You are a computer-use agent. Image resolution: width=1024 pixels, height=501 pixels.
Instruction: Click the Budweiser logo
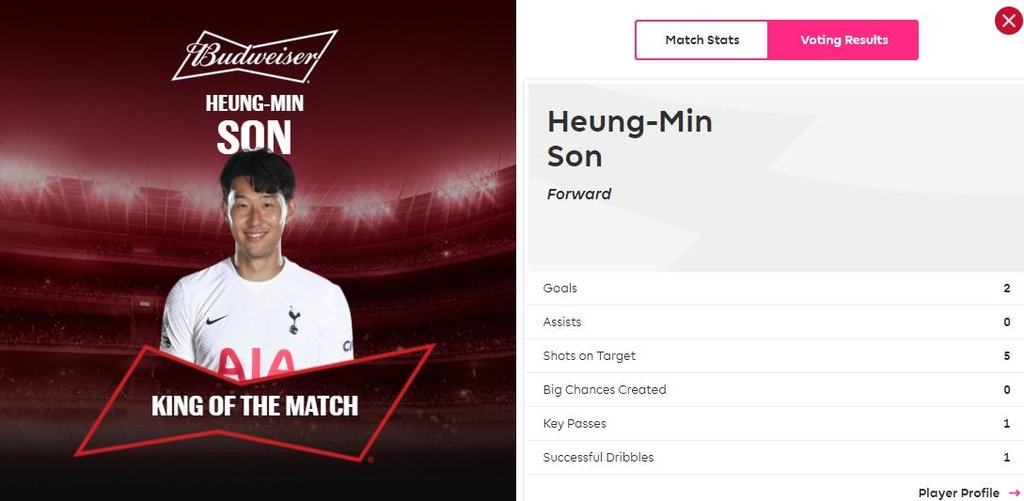[255, 55]
